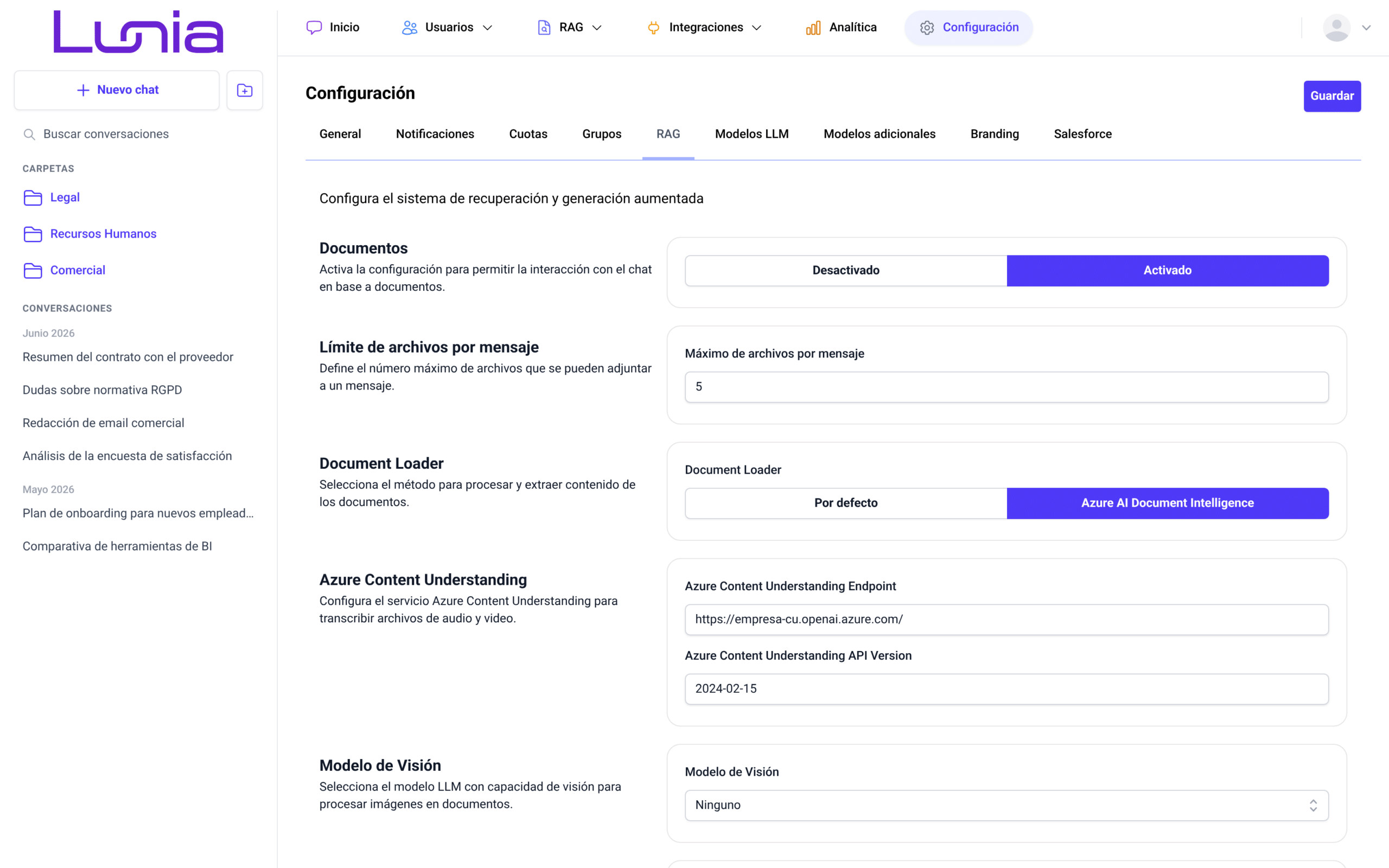The image size is (1389, 868).
Task: Click the Usuarios people icon
Action: [x=409, y=28]
